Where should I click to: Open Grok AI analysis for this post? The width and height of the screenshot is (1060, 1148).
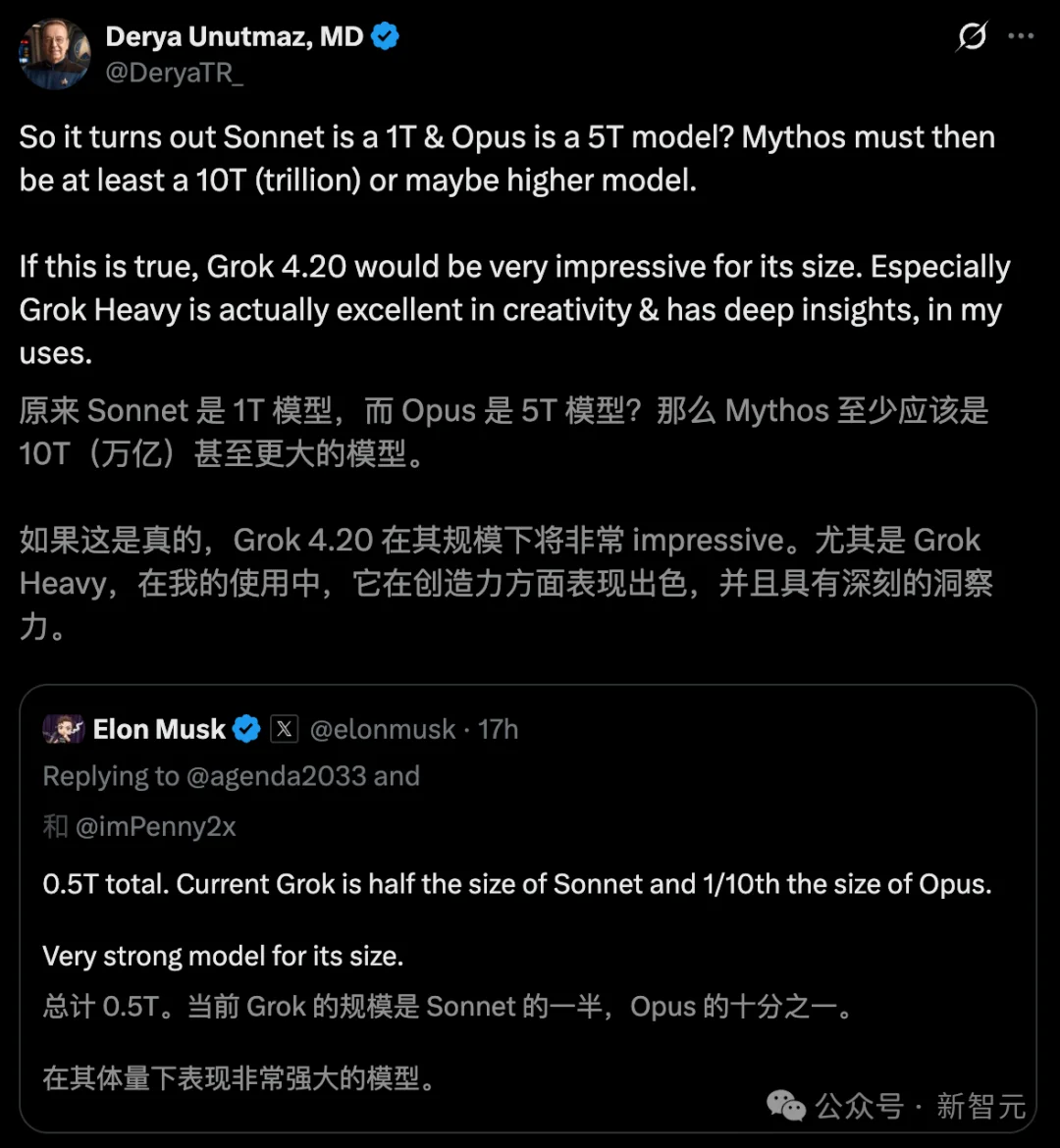(972, 35)
